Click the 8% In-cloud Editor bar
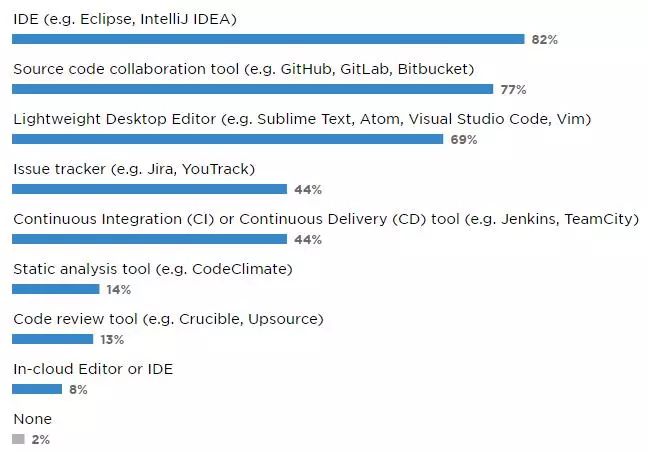648x452 pixels. click(x=37, y=389)
